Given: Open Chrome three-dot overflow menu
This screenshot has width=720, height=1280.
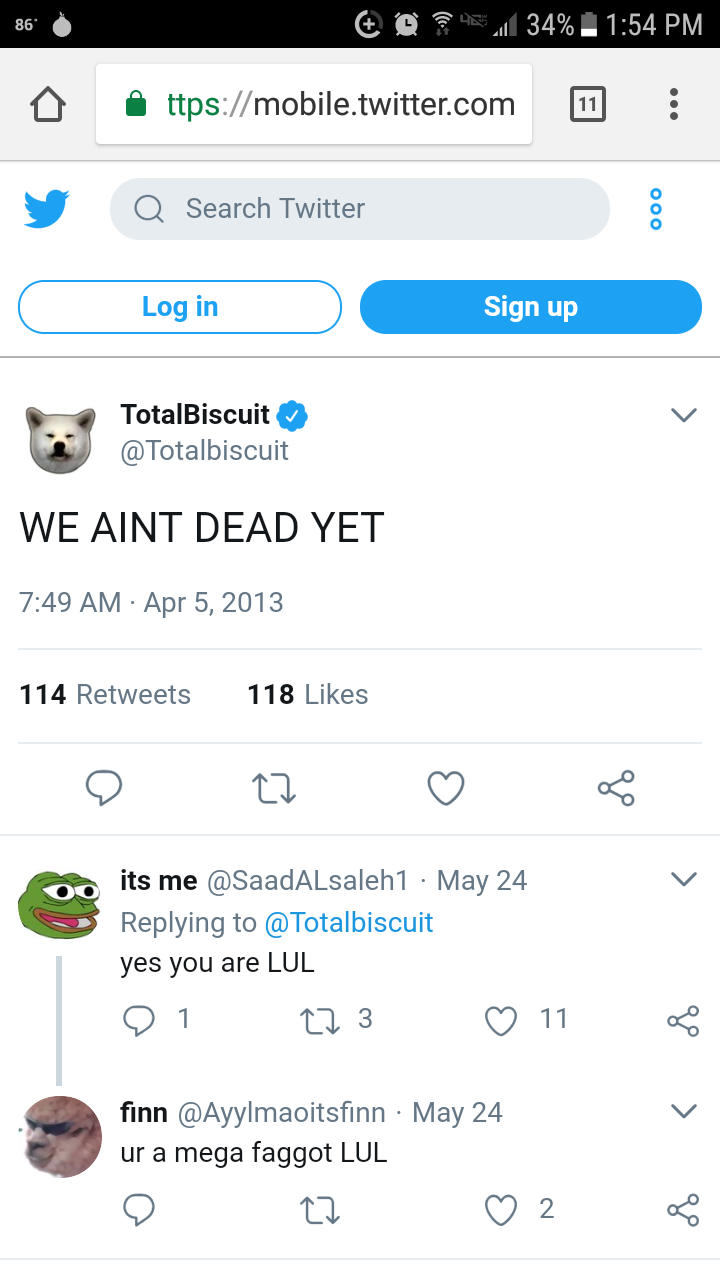Looking at the screenshot, I should tap(674, 104).
